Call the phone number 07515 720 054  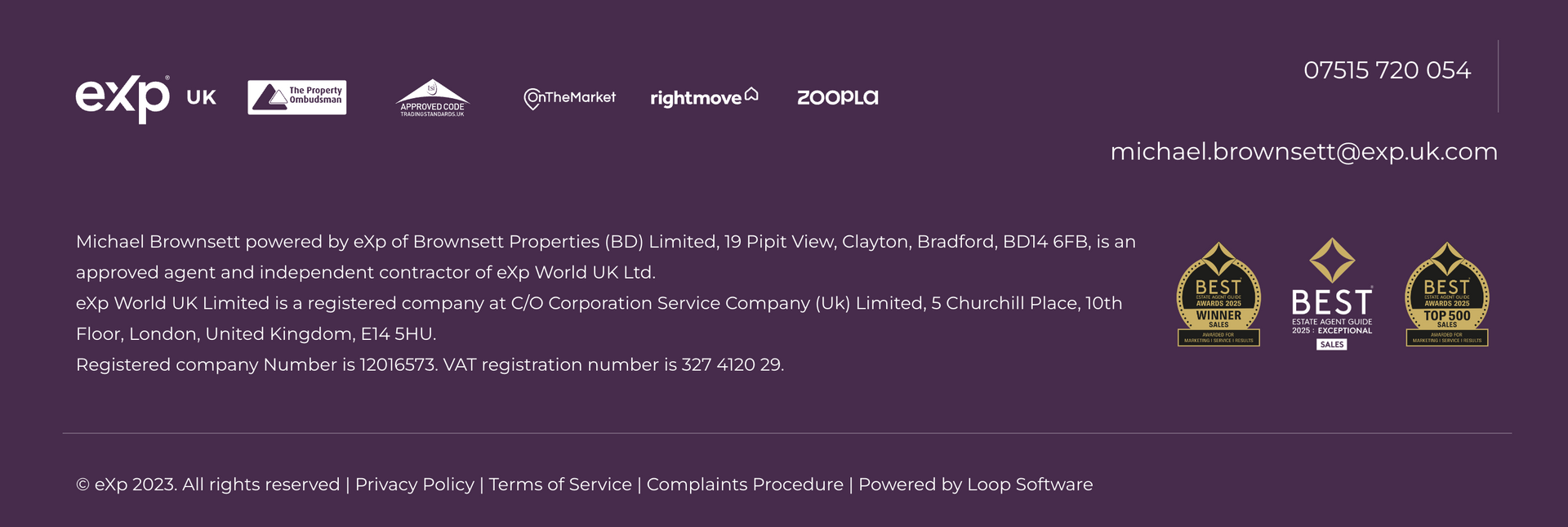tap(1387, 70)
